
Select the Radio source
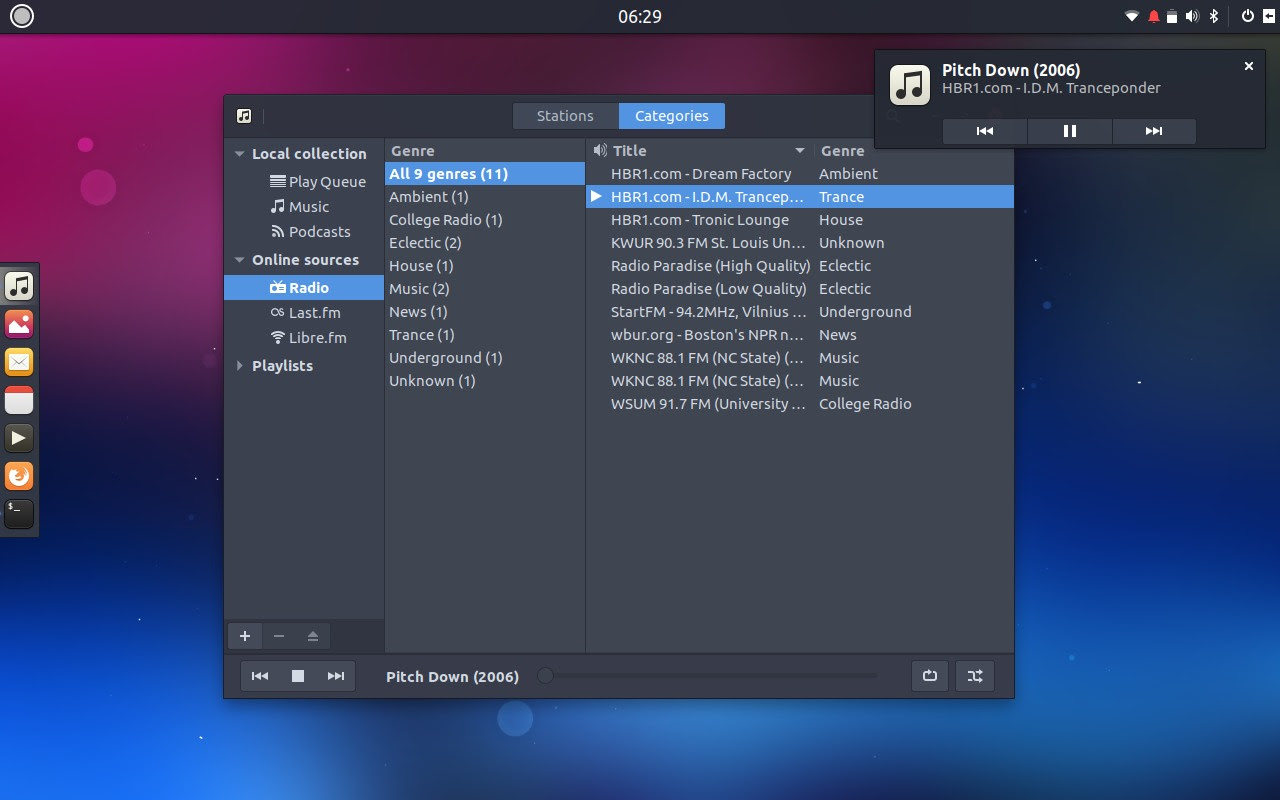click(x=304, y=288)
